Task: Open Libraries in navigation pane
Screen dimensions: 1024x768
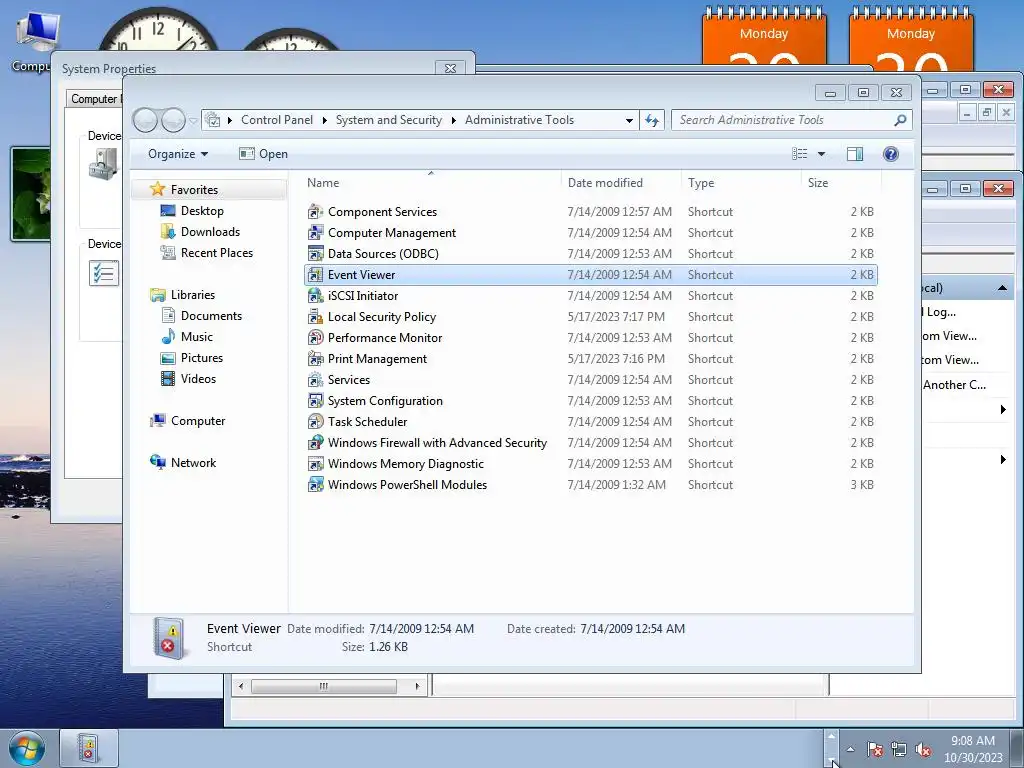Action: tap(193, 295)
